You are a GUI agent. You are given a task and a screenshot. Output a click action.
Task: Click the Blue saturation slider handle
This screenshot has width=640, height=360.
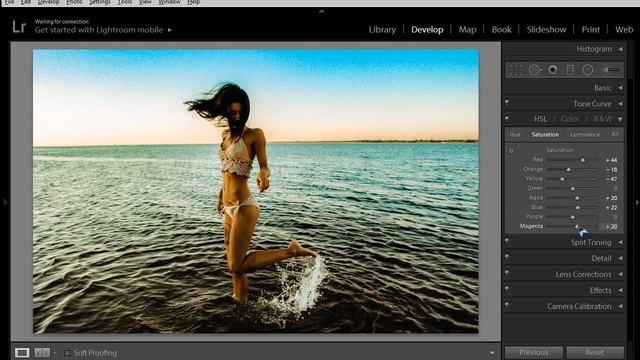coord(578,207)
